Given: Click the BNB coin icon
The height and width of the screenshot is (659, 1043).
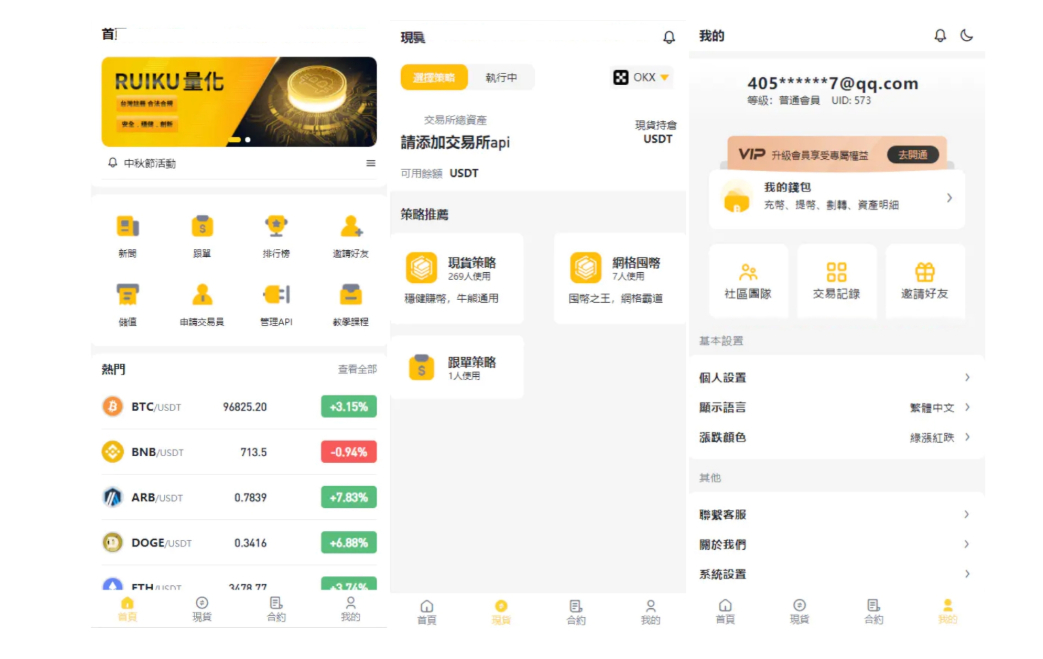Looking at the screenshot, I should tap(112, 452).
